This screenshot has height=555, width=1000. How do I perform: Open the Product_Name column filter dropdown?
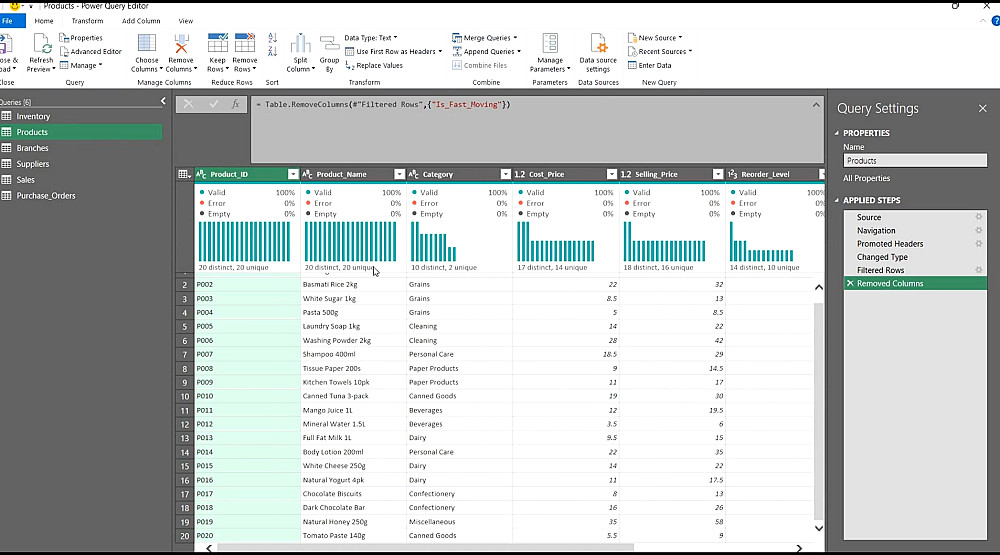399,174
